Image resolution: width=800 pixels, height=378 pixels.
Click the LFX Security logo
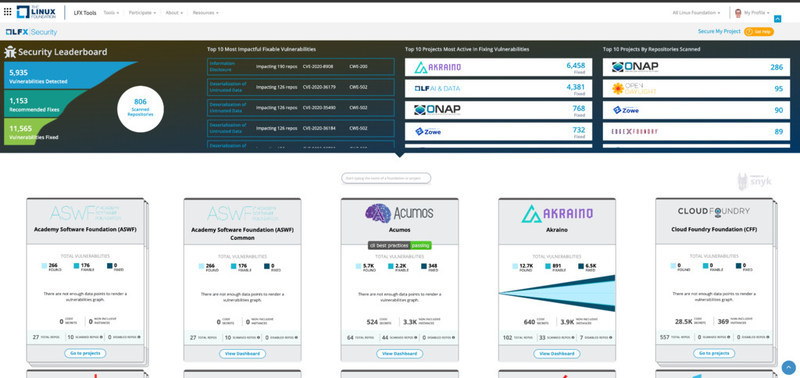pyautogui.click(x=32, y=32)
